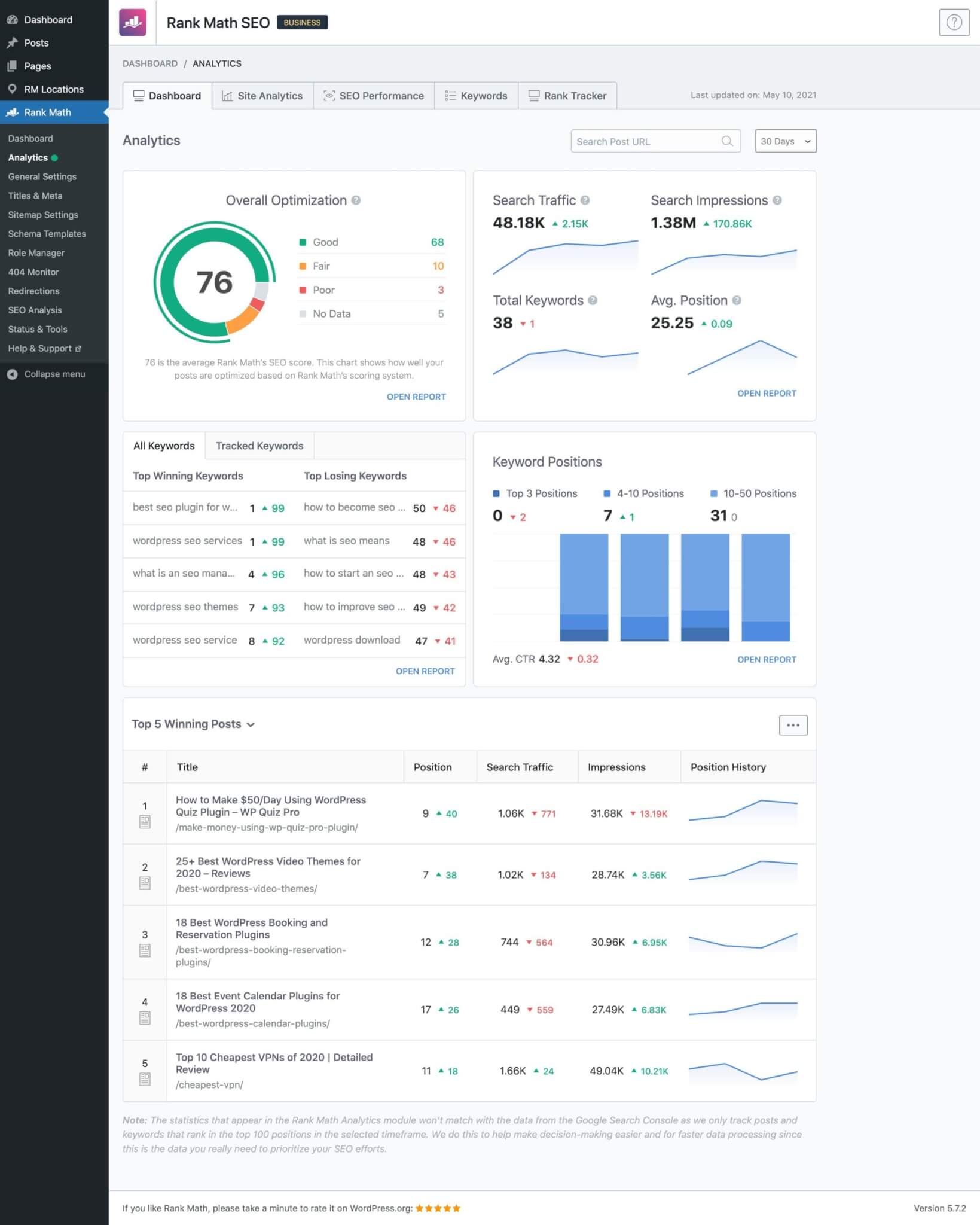Click the Rank Math logo icon
The height and width of the screenshot is (1225, 980).
point(132,23)
